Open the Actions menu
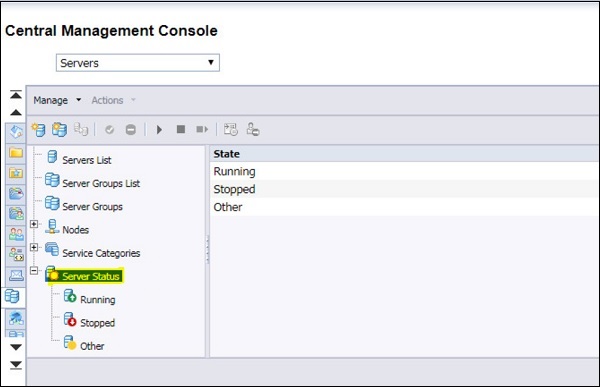Viewport: 600px width, 387px height. (113, 100)
